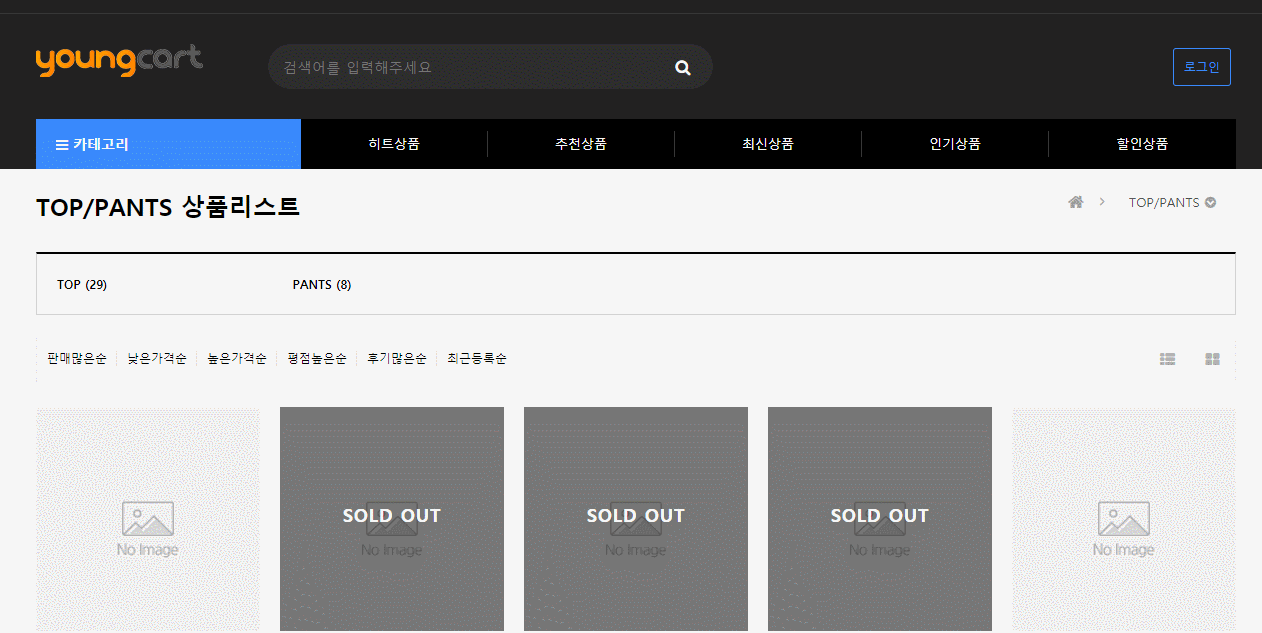Go to 인기상품 page
The height and width of the screenshot is (633, 1262).
pos(955,144)
